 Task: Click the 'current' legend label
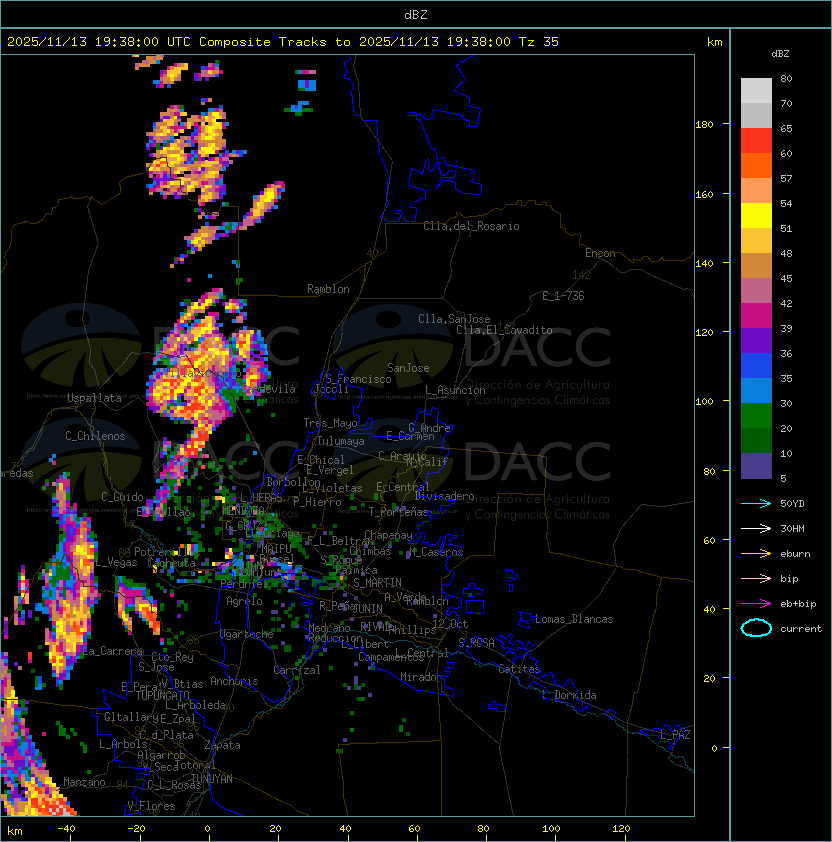pyautogui.click(x=801, y=629)
